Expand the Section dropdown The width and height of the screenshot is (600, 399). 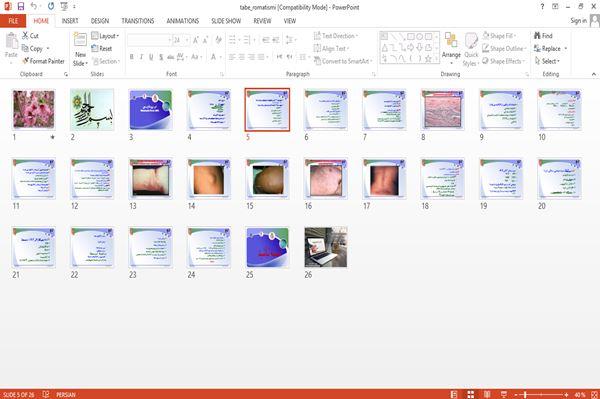click(x=106, y=61)
